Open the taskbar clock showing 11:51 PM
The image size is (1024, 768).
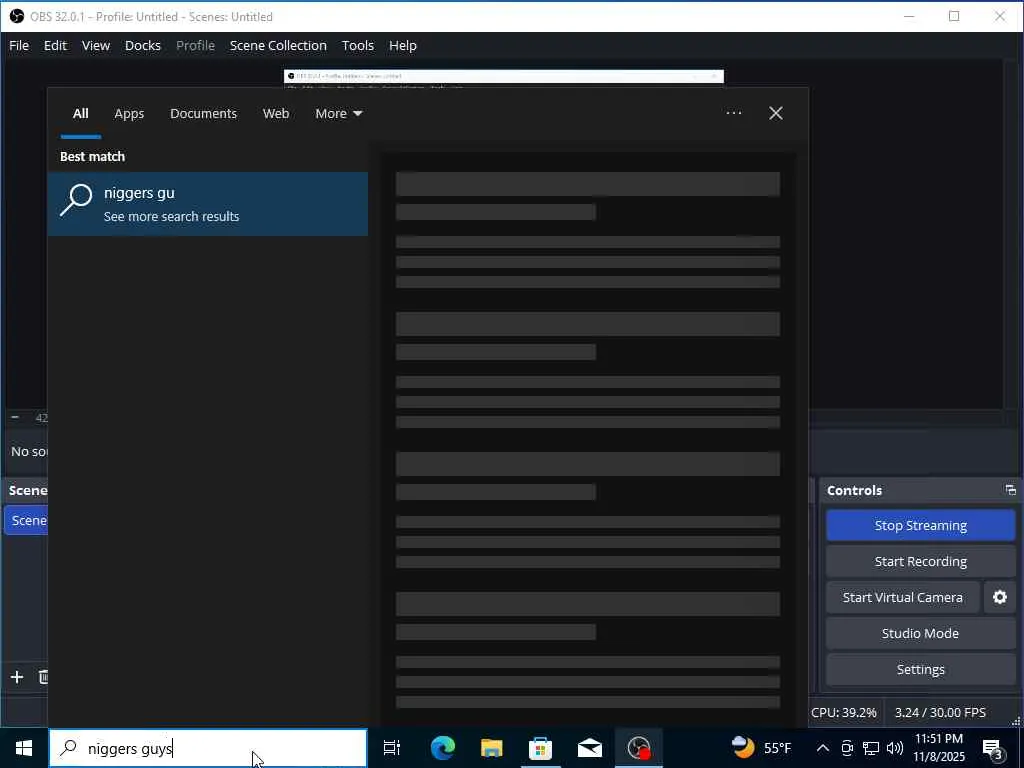[938, 748]
